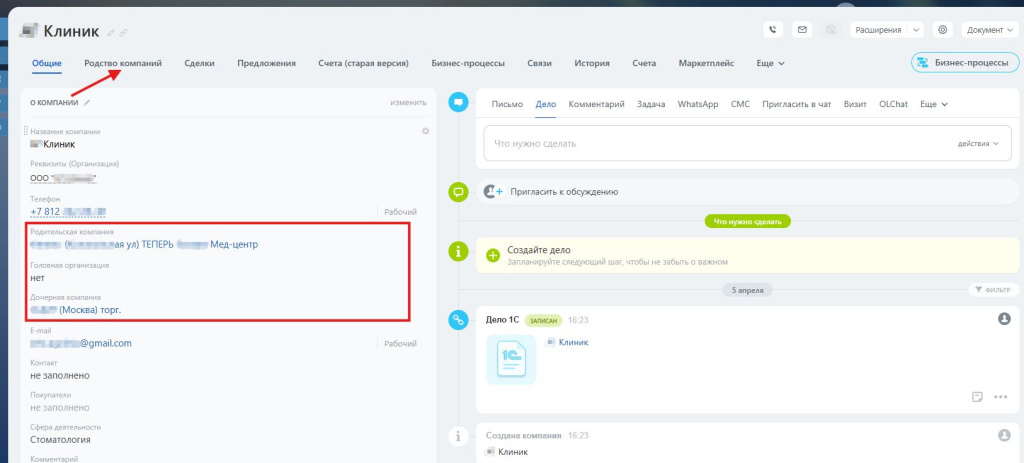1024x463 pixels.
Task: Click Сфера деятельности value Стоматология
Action: [60, 439]
